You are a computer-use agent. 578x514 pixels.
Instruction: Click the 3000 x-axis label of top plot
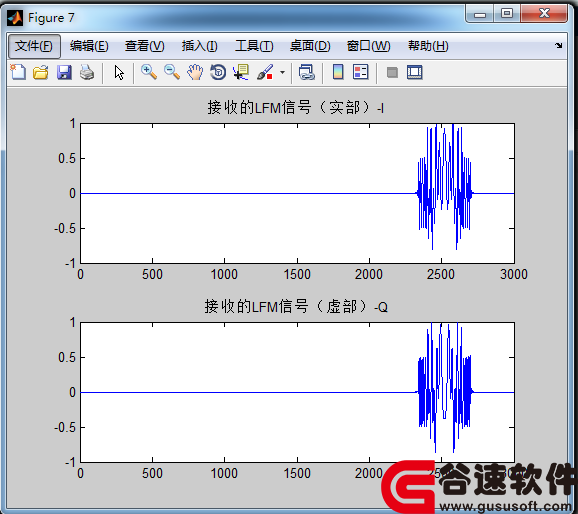514,274
